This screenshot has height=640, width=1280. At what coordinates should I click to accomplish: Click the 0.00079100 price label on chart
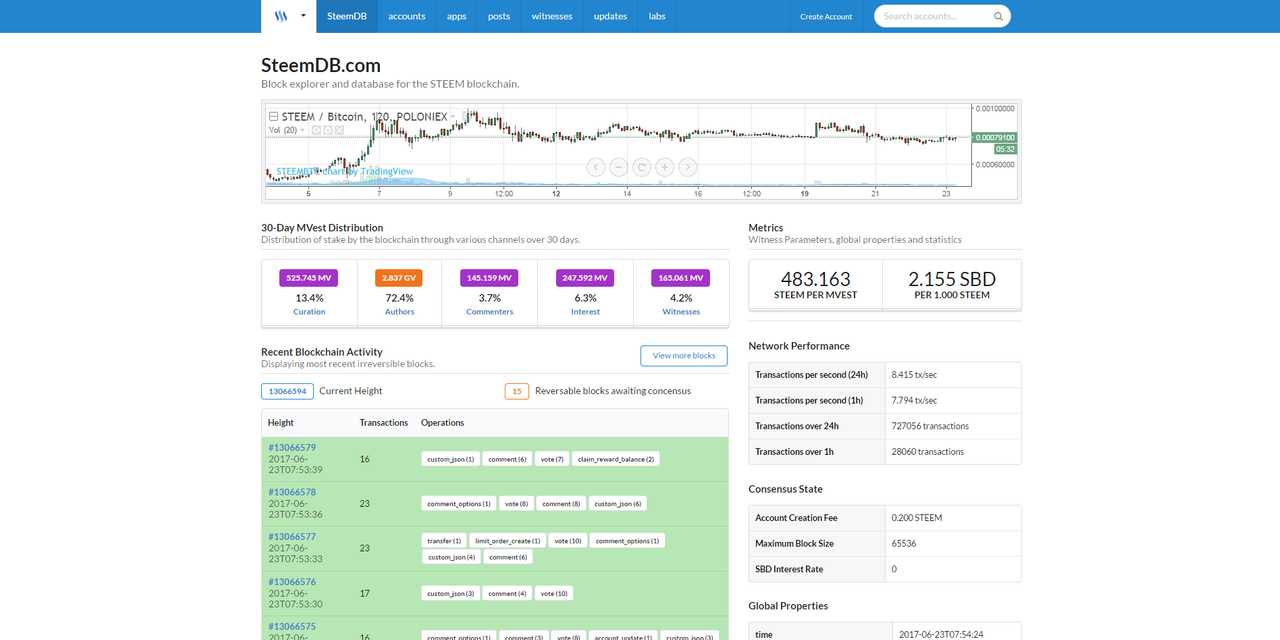(995, 137)
